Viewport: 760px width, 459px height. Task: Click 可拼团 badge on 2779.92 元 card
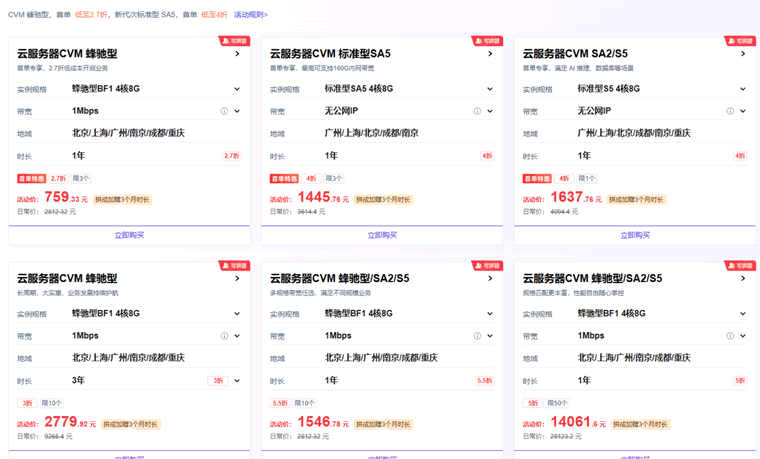point(235,266)
